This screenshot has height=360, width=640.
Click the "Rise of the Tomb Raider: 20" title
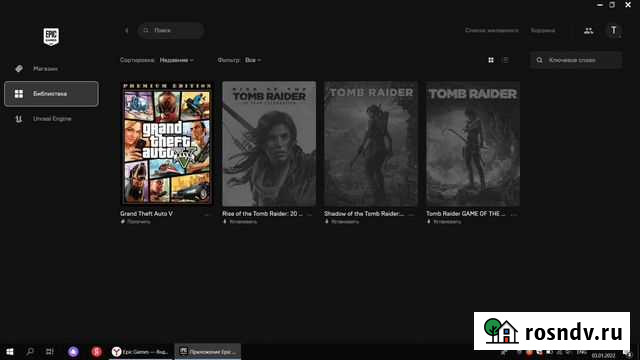point(262,213)
